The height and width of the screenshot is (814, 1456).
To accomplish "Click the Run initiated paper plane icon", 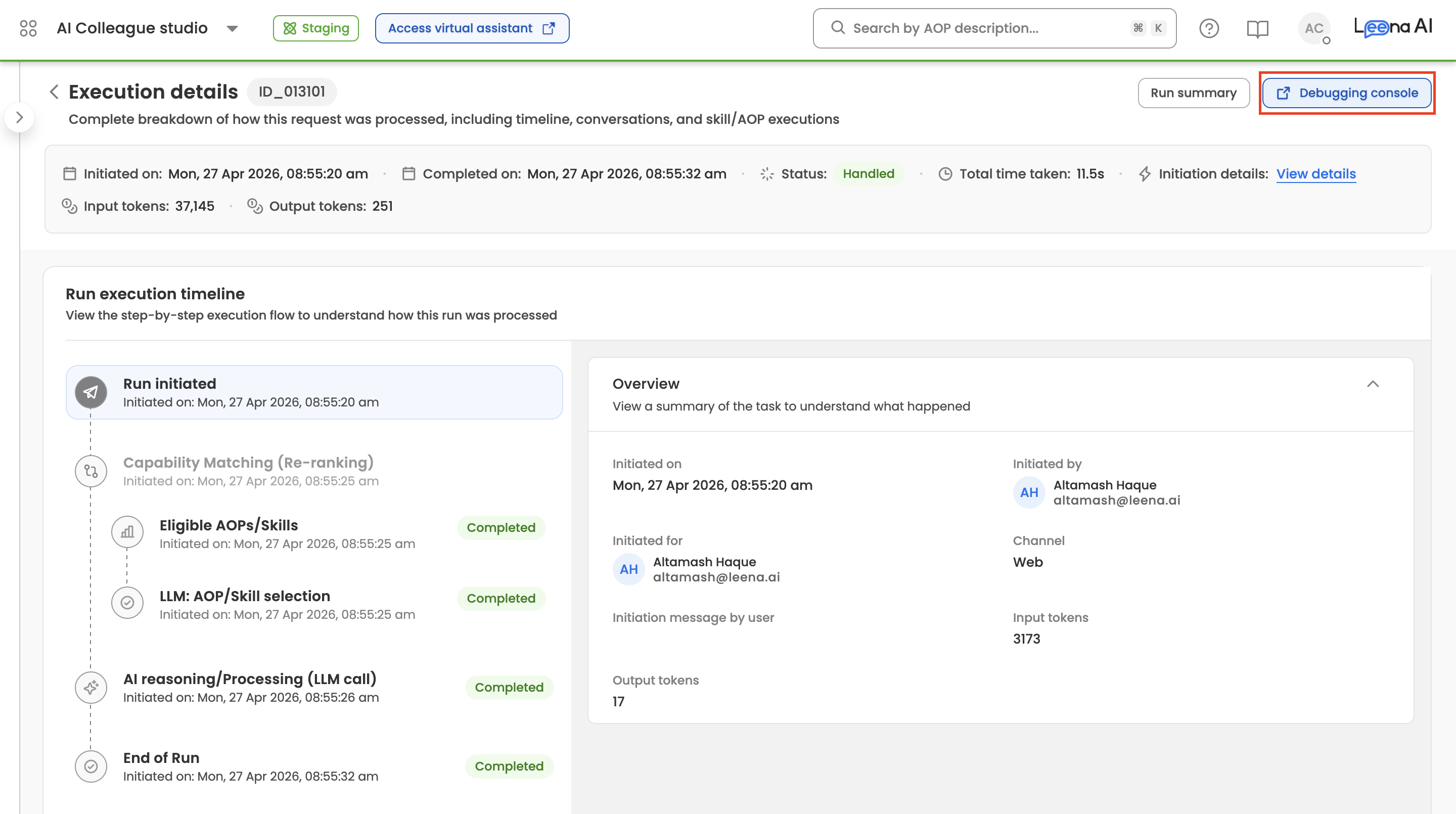I will 91,392.
